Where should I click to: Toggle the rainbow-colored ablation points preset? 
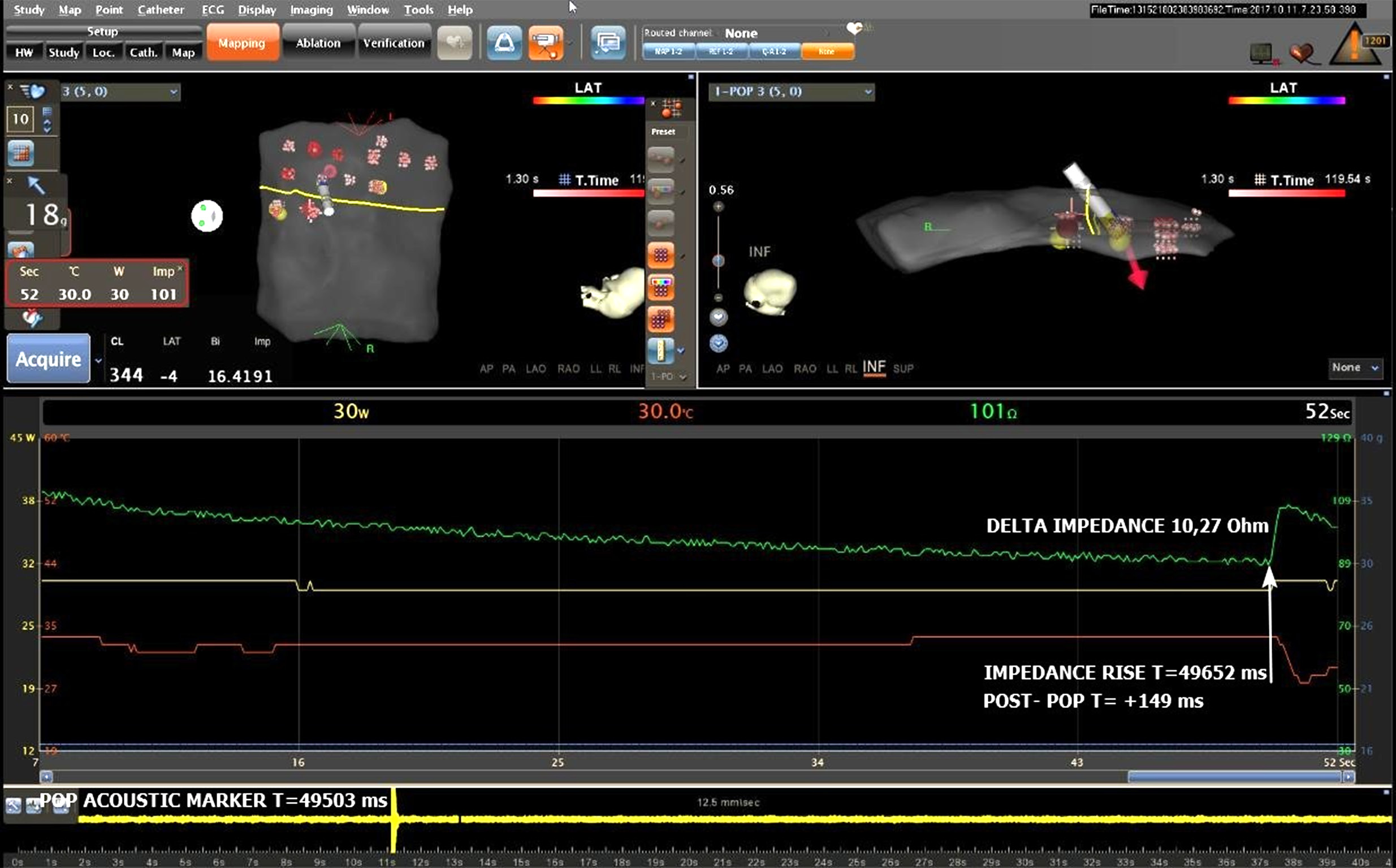click(x=660, y=287)
